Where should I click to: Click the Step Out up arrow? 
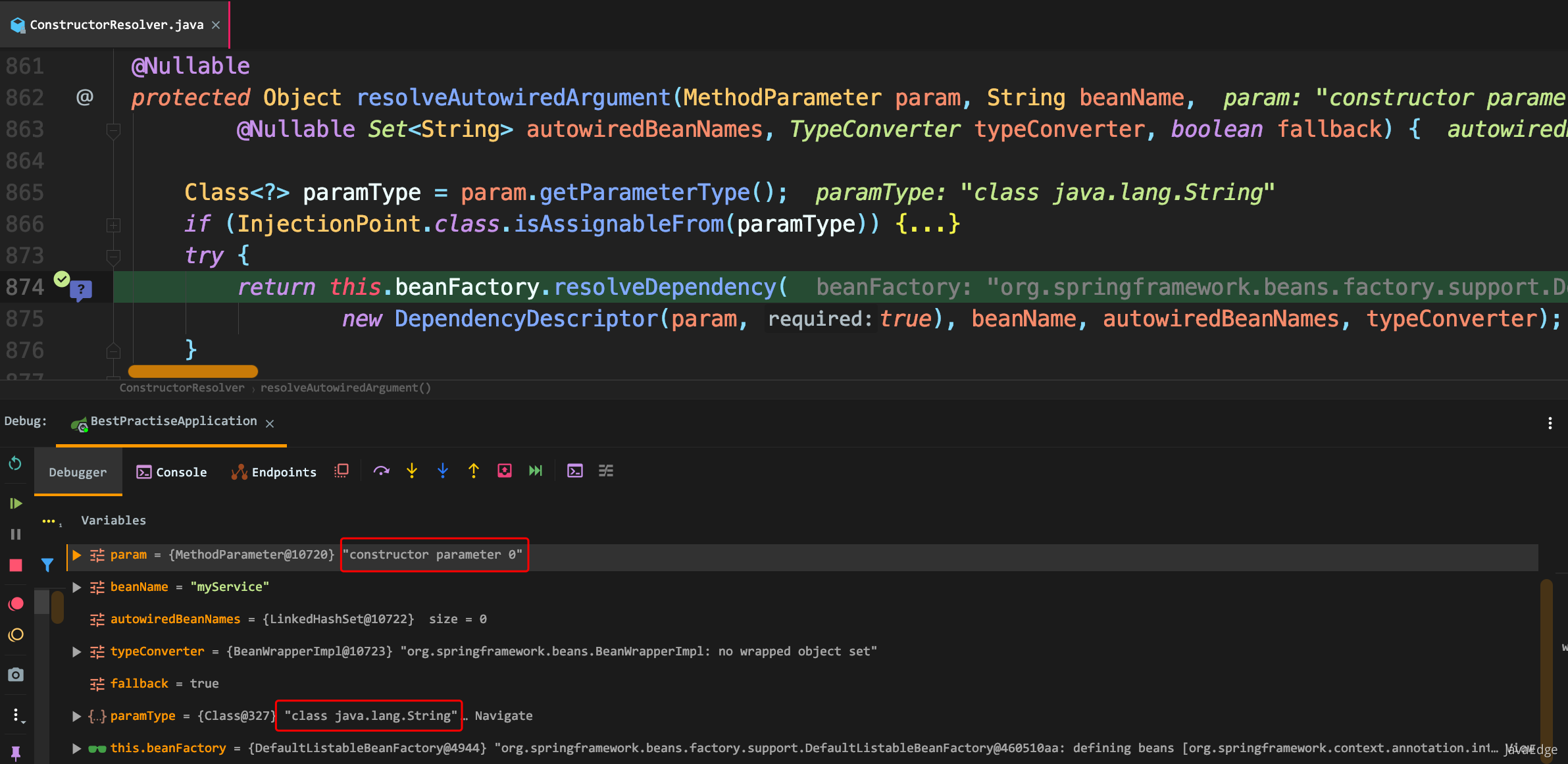474,471
